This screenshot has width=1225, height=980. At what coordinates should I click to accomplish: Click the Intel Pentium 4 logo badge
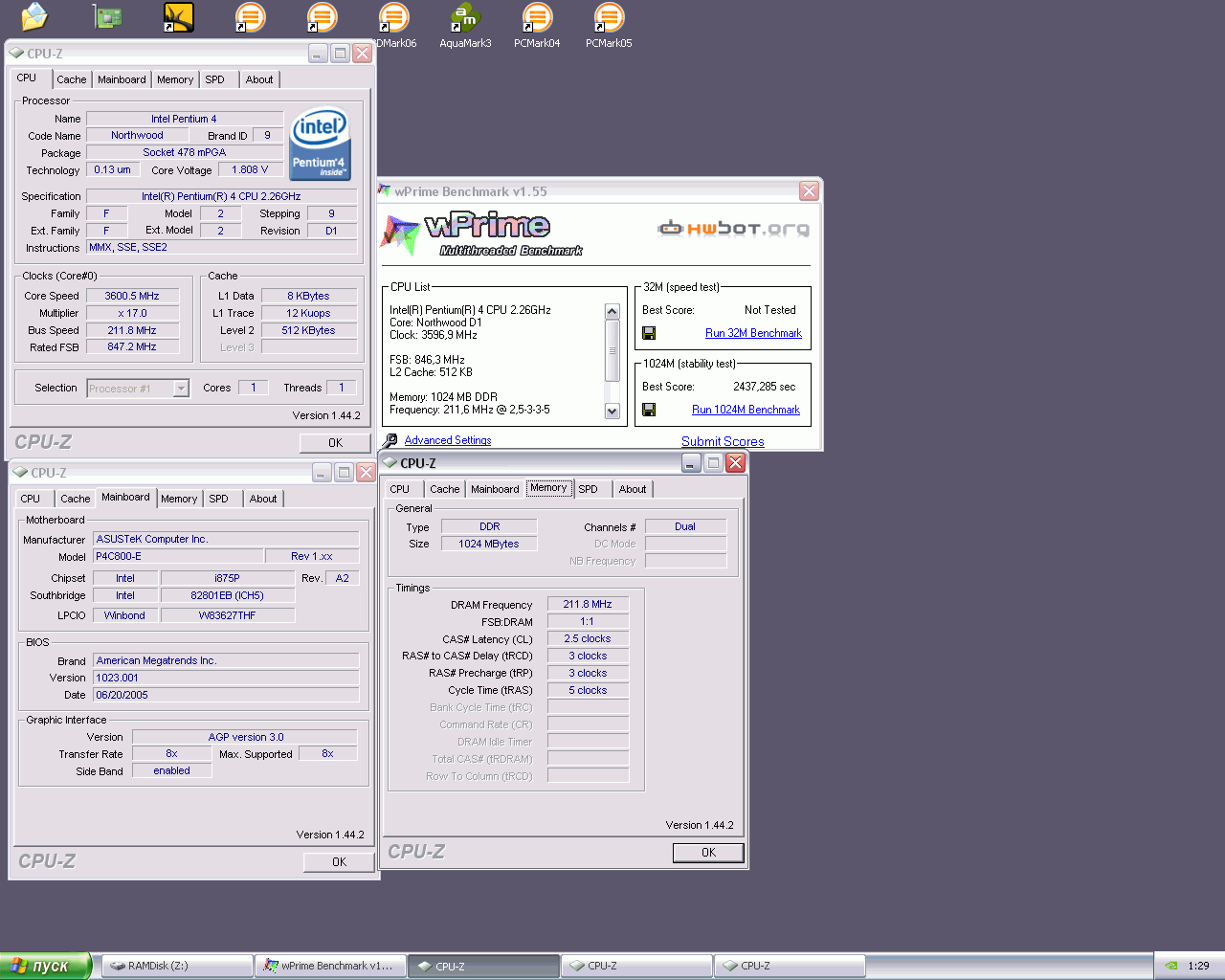click(321, 143)
